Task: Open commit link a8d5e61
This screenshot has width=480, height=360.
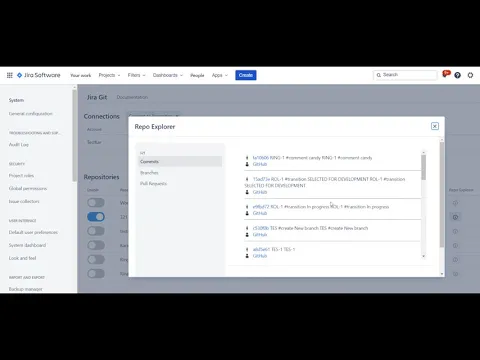Action: click(261, 249)
